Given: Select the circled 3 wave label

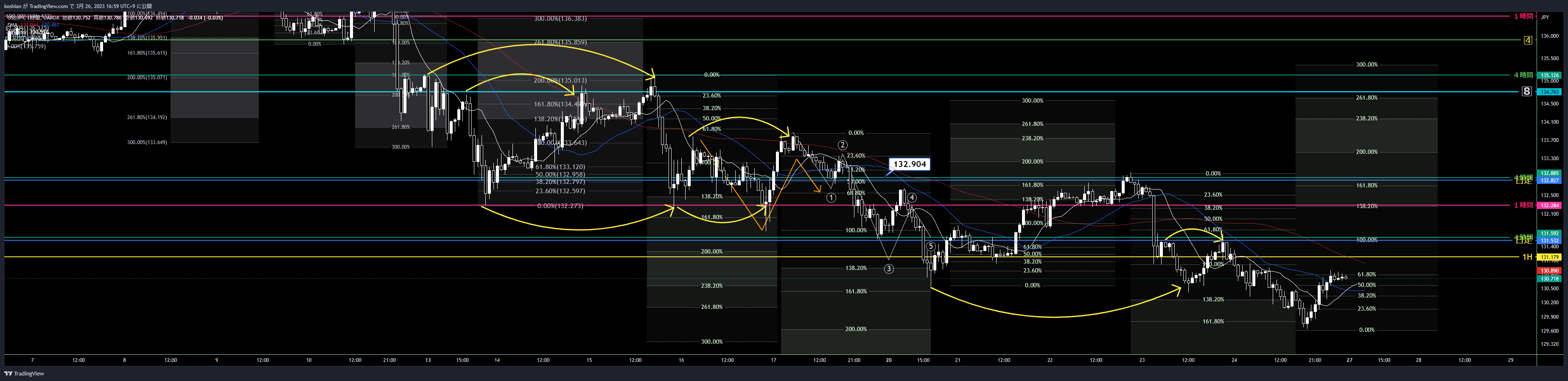Looking at the screenshot, I should tap(889, 269).
